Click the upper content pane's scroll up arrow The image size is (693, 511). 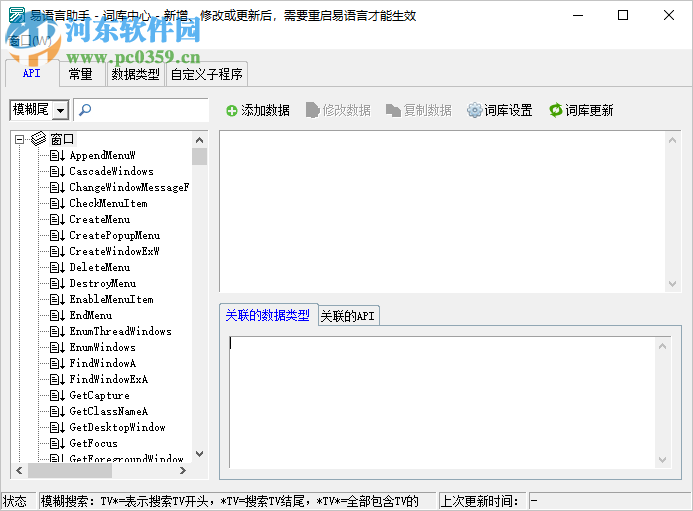(x=672, y=140)
